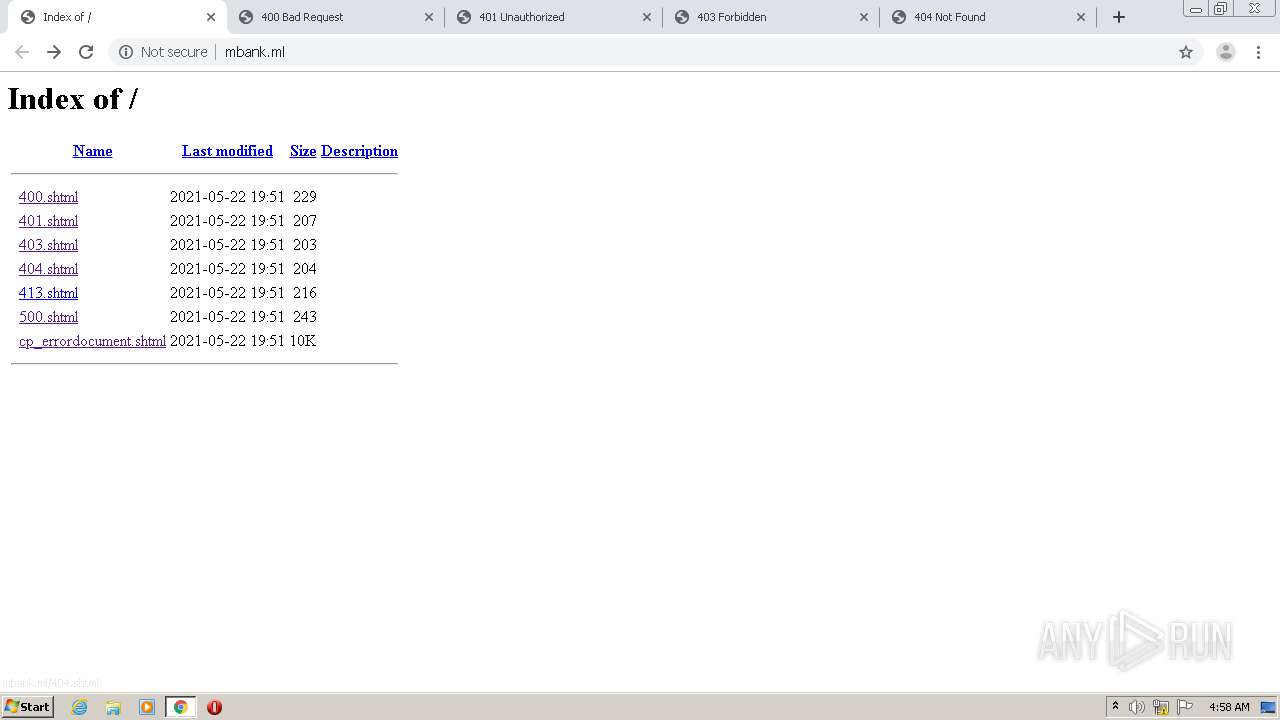Open the media player taskbar icon
Screen dimensions: 1280x720
point(147,707)
